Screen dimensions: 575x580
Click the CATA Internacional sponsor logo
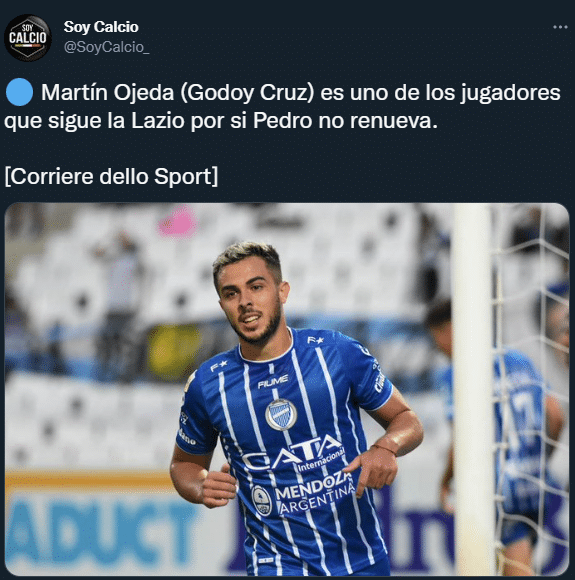tap(294, 454)
